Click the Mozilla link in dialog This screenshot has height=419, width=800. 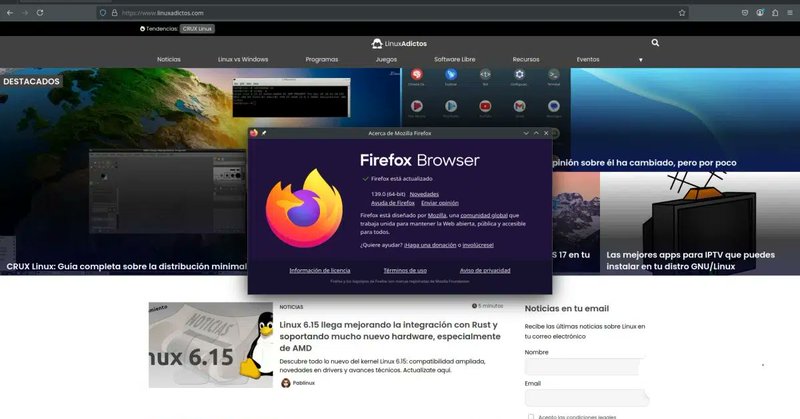click(x=437, y=215)
